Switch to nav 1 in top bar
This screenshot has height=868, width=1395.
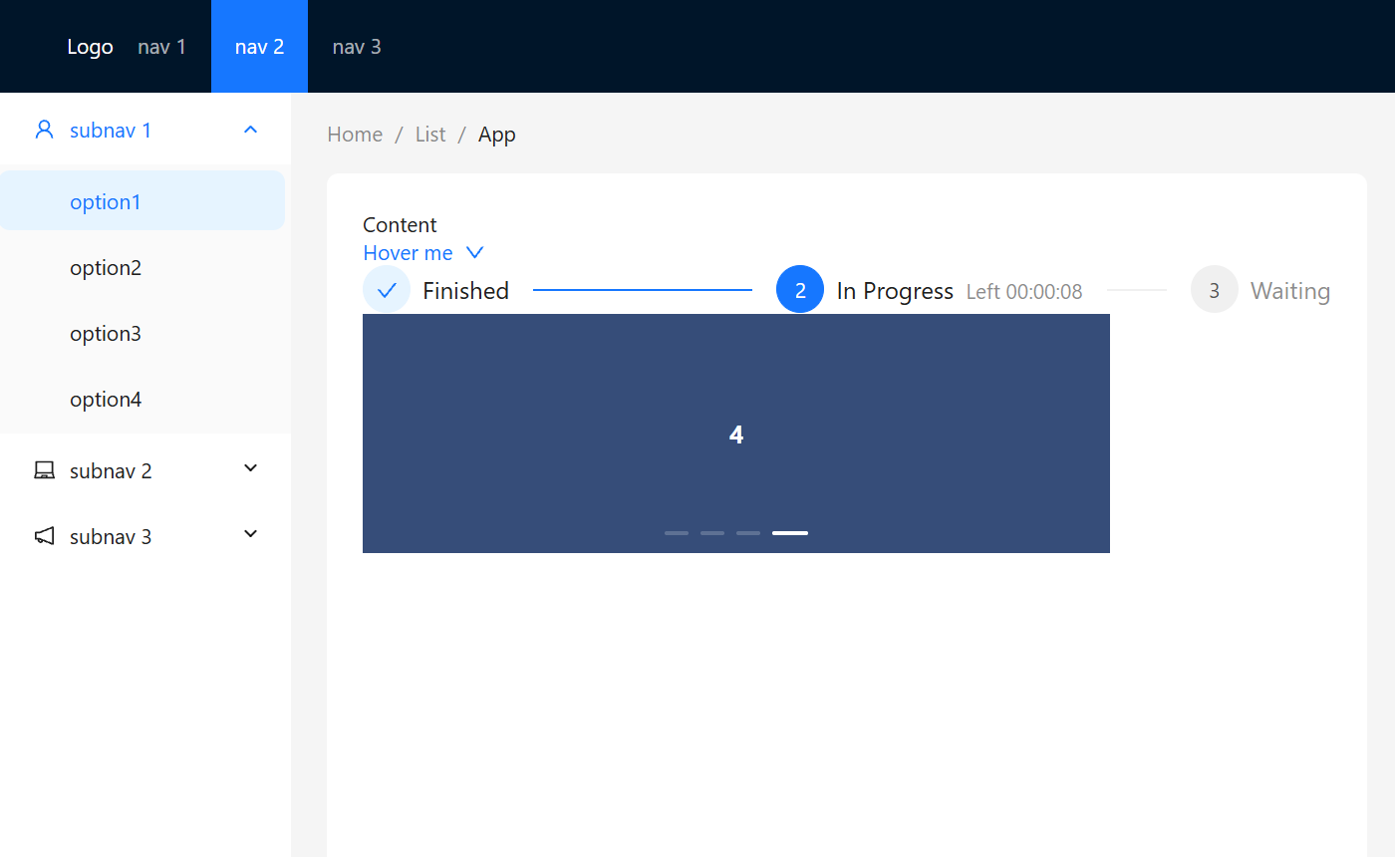(x=161, y=47)
